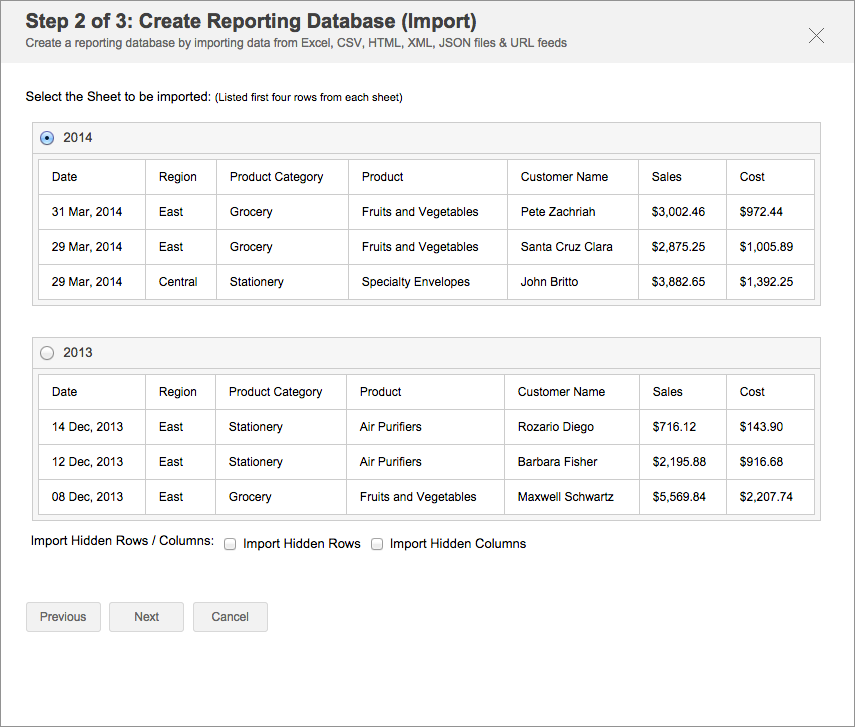Viewport: 855px width, 727px height.
Task: Click the Specialty Envelopes product cell
Action: coord(416,282)
